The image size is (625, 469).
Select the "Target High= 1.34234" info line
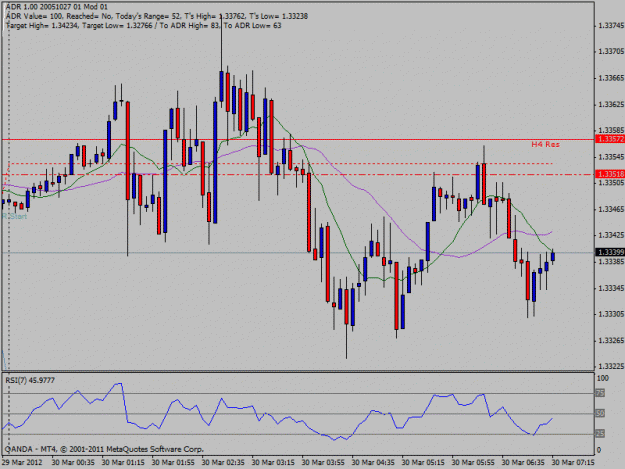143,26
